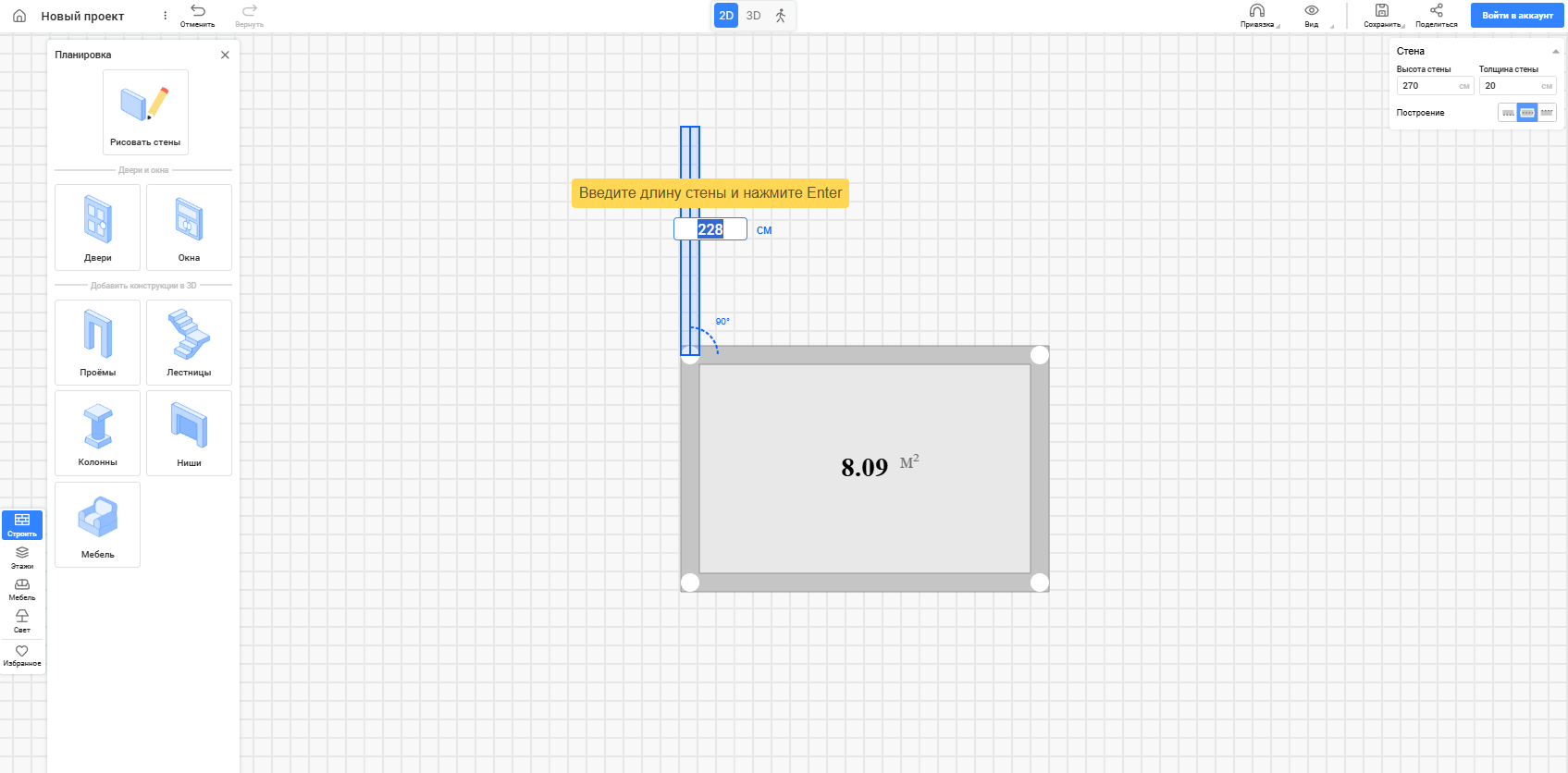Click the bottom-right corner handle of room
Image resolution: width=1568 pixels, height=773 pixels.
(1040, 583)
